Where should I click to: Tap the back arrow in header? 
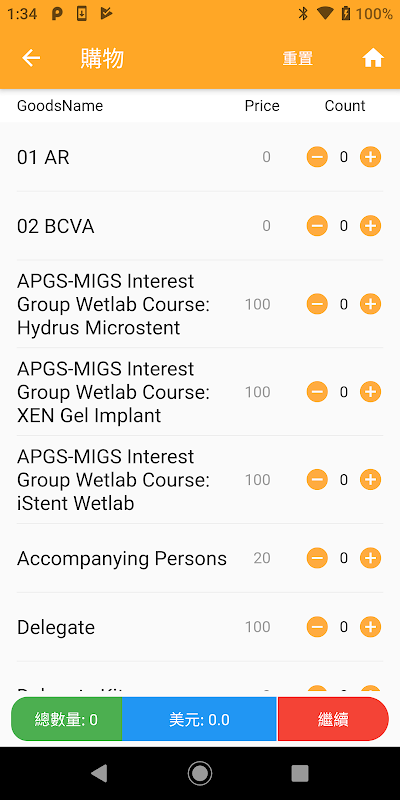(31, 59)
